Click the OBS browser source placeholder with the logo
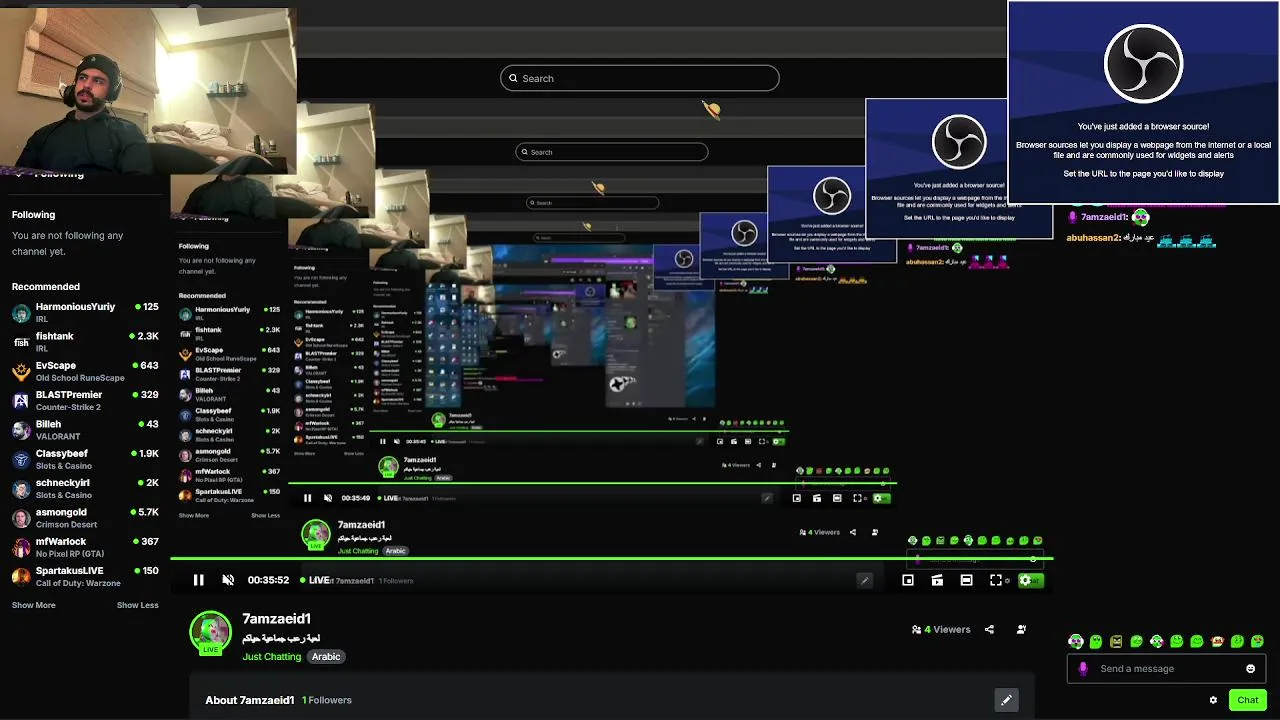 [x=1143, y=102]
